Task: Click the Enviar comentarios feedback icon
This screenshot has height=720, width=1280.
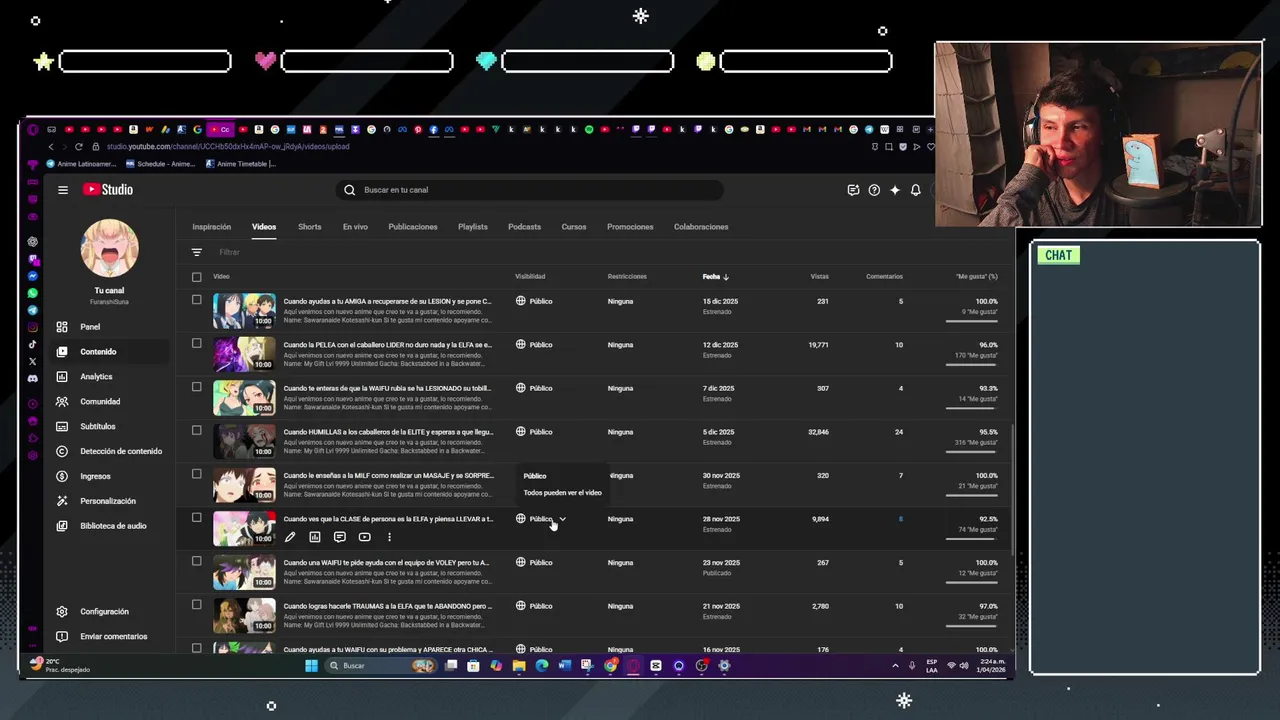Action: point(62,637)
